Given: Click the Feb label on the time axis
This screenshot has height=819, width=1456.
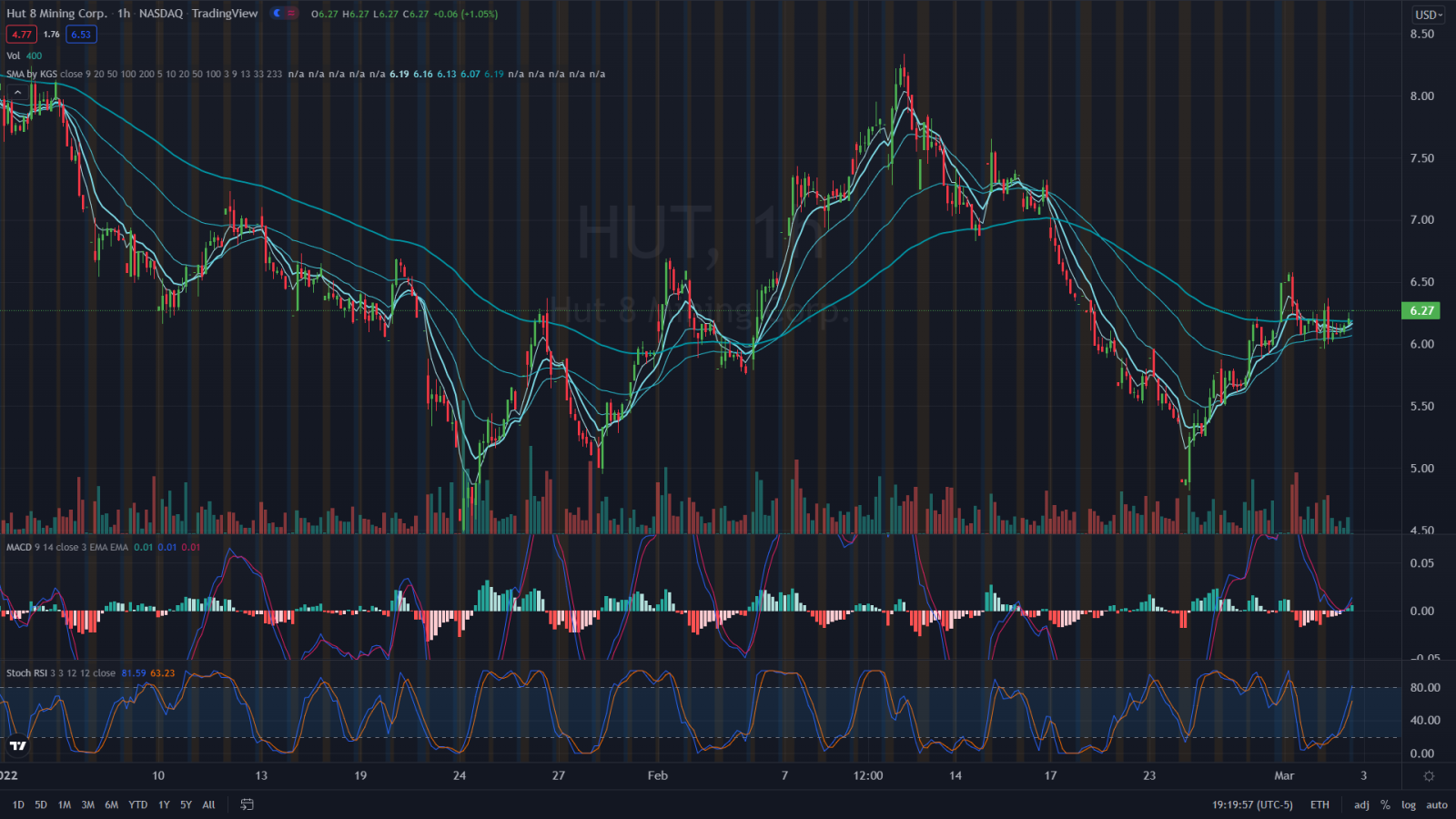Looking at the screenshot, I should click(657, 775).
